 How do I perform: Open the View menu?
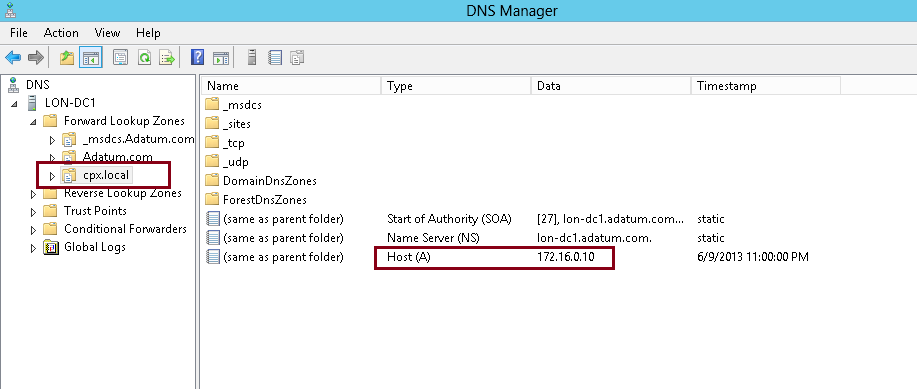107,33
